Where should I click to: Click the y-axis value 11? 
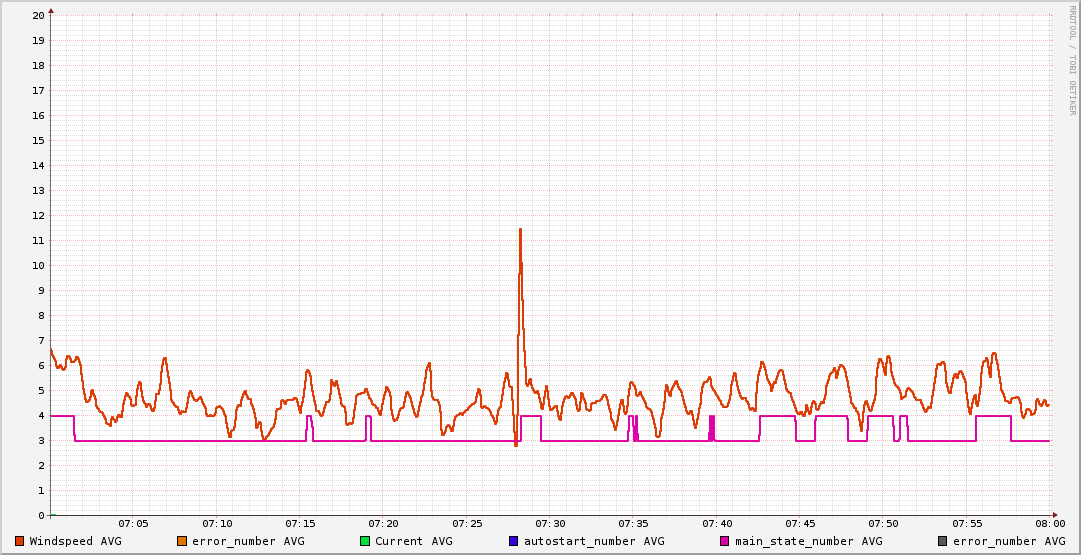pyautogui.click(x=39, y=240)
